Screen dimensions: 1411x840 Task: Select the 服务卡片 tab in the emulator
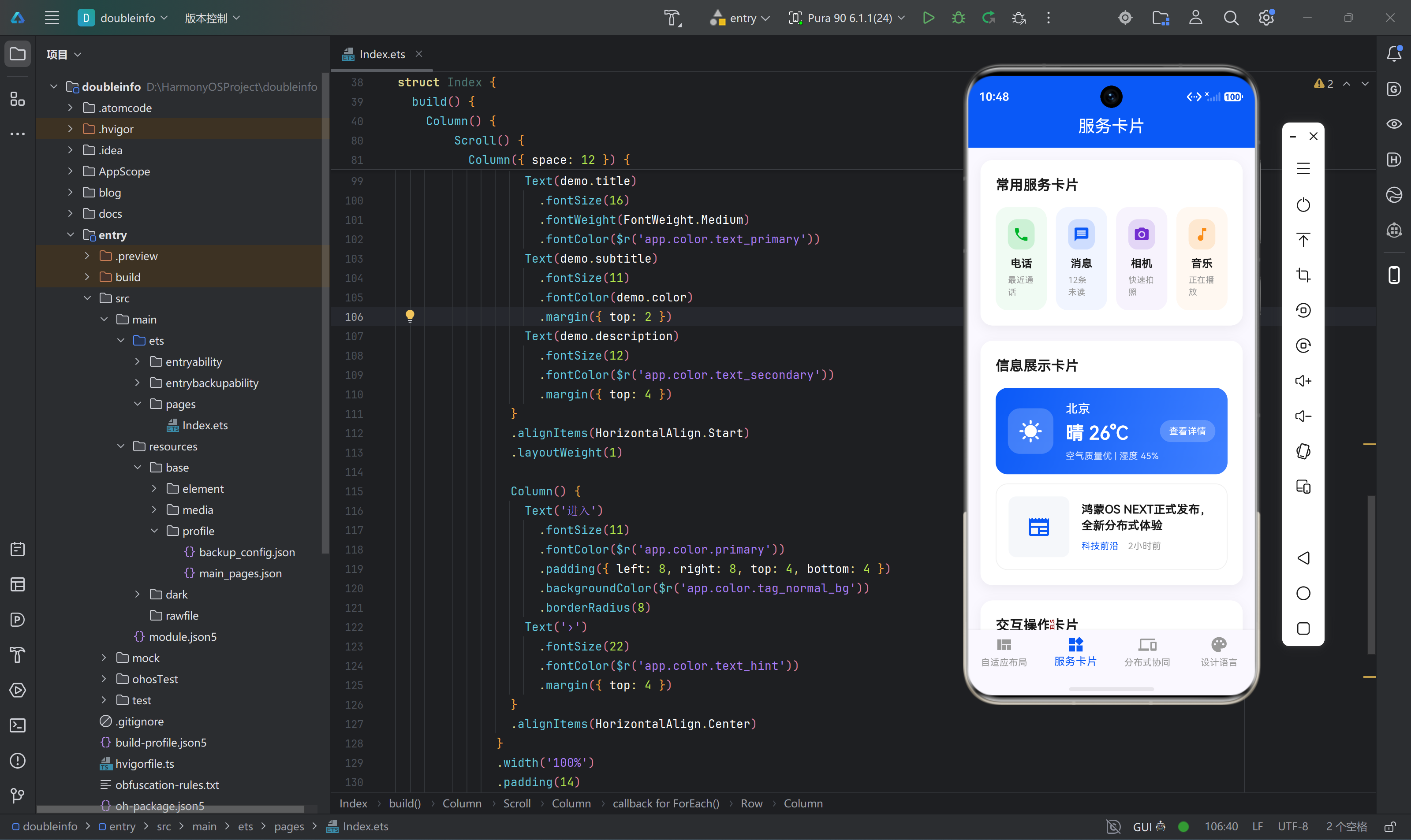1075,652
